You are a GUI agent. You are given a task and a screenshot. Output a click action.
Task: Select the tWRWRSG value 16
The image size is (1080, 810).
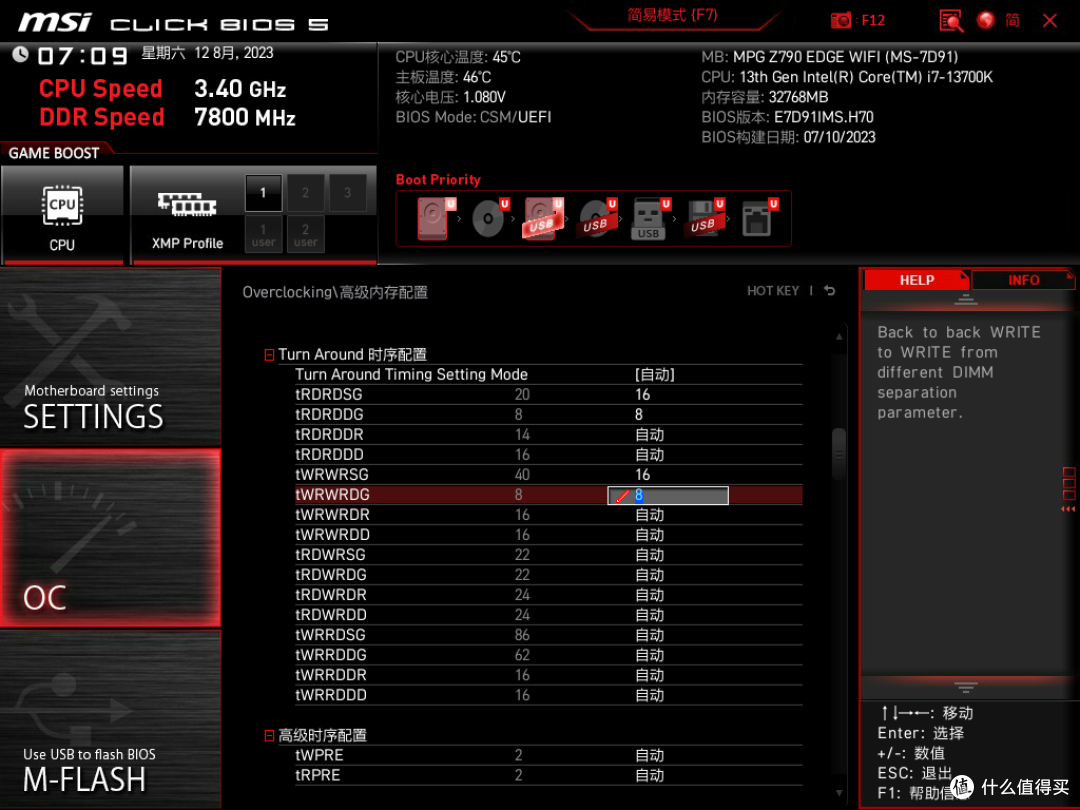[x=643, y=475]
